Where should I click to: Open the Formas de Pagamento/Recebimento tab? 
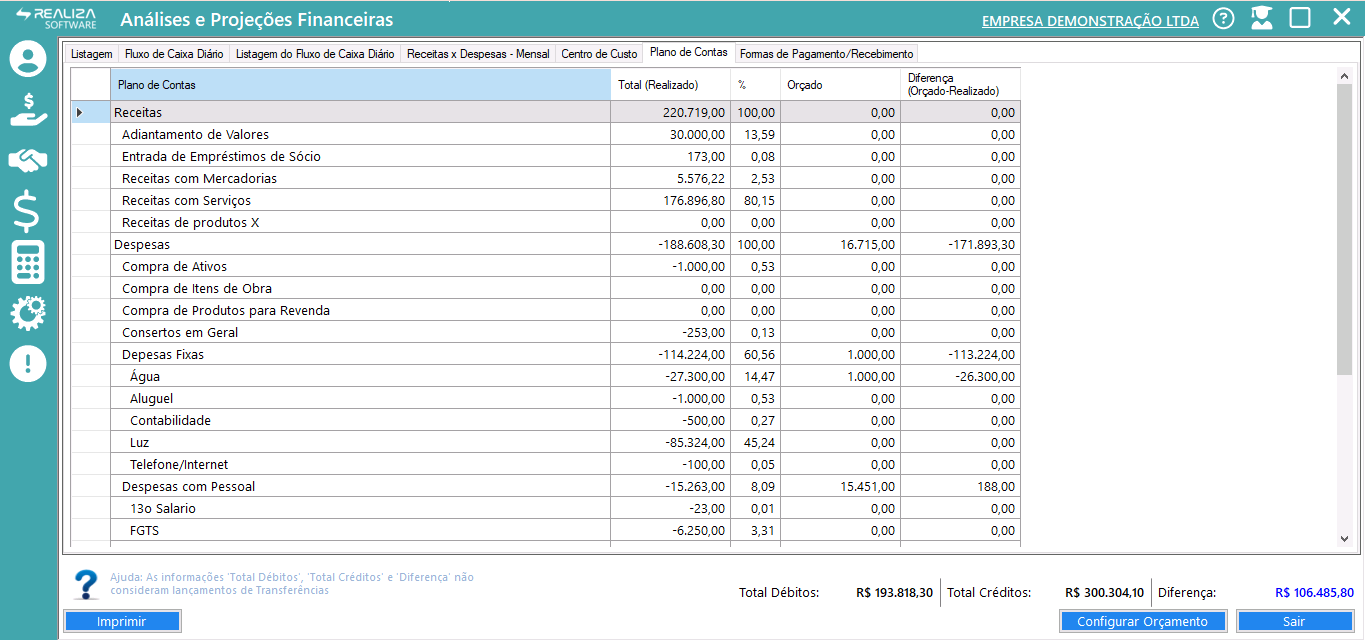(826, 54)
